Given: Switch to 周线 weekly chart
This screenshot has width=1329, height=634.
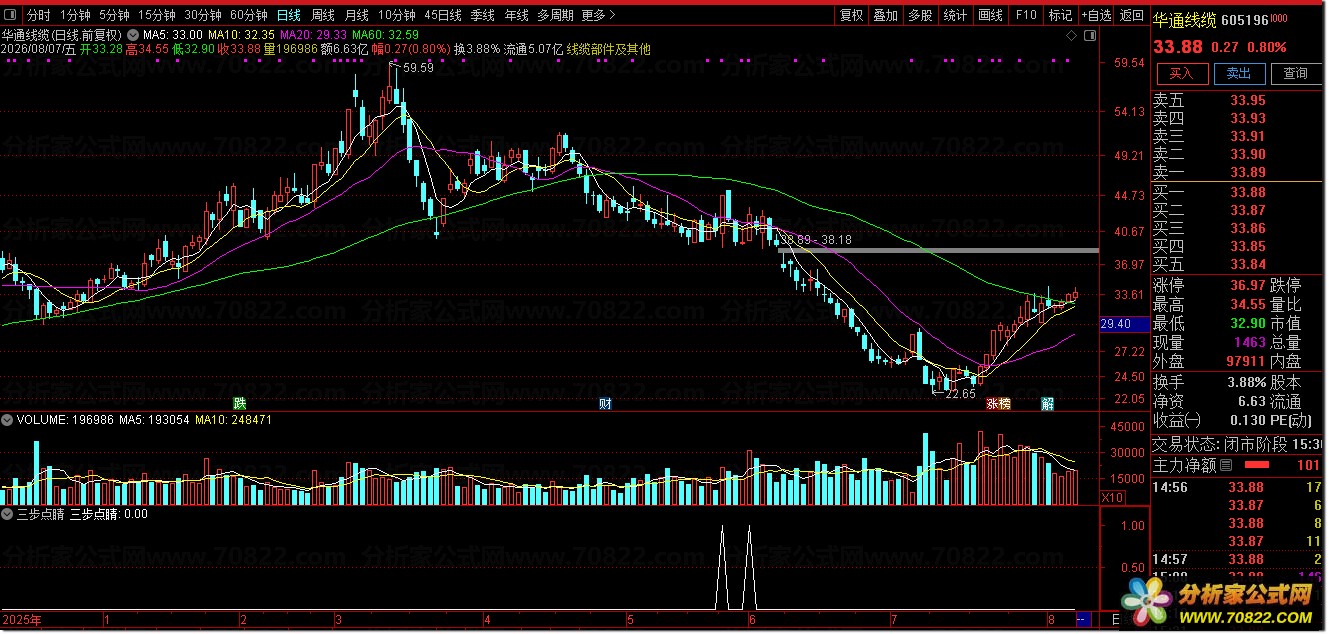Looking at the screenshot, I should pos(323,15).
